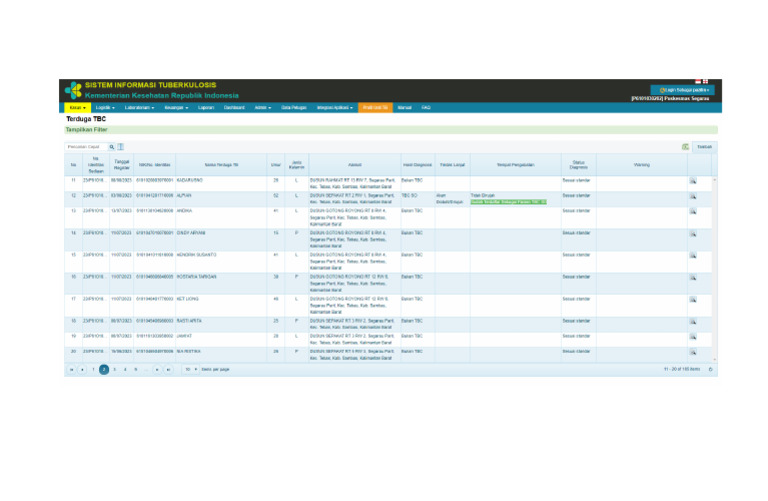This screenshot has height=501, width=768.
Task: Go to last page of results
Action: pos(168,370)
